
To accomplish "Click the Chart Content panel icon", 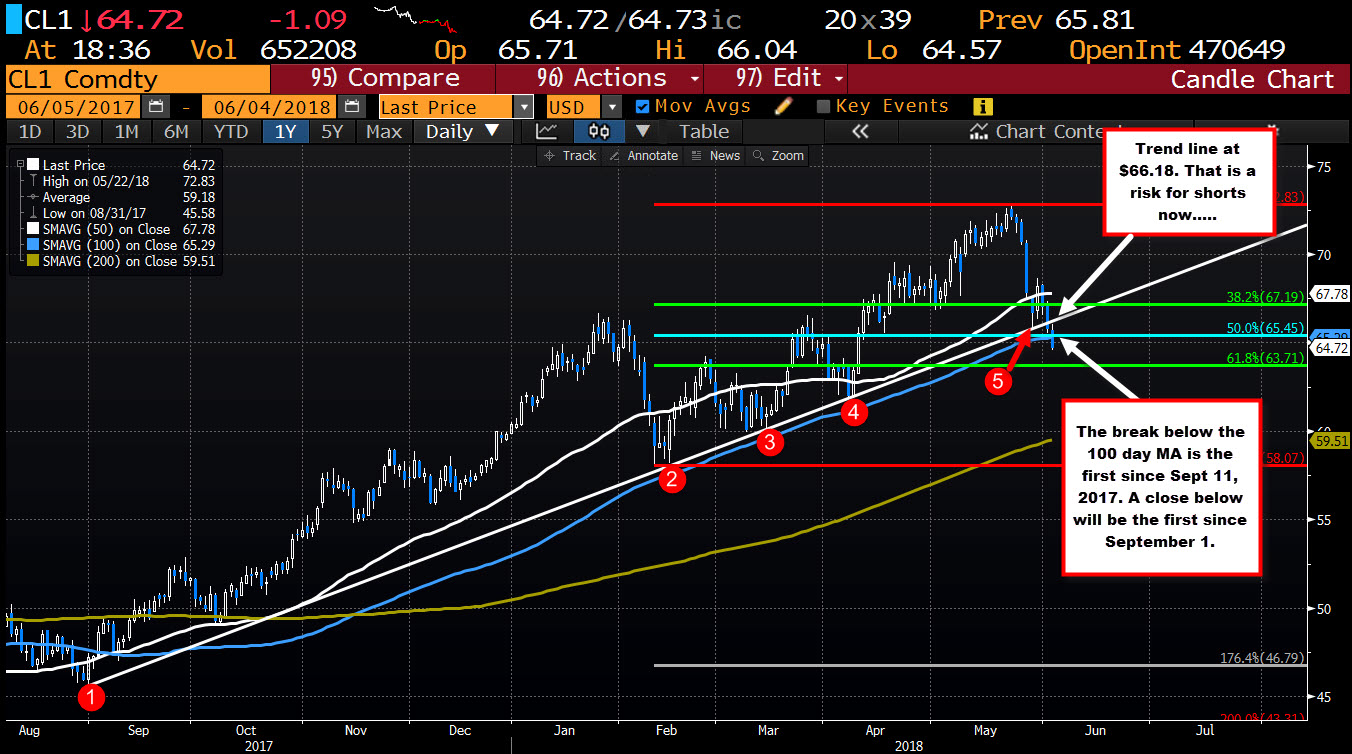I will (980, 131).
